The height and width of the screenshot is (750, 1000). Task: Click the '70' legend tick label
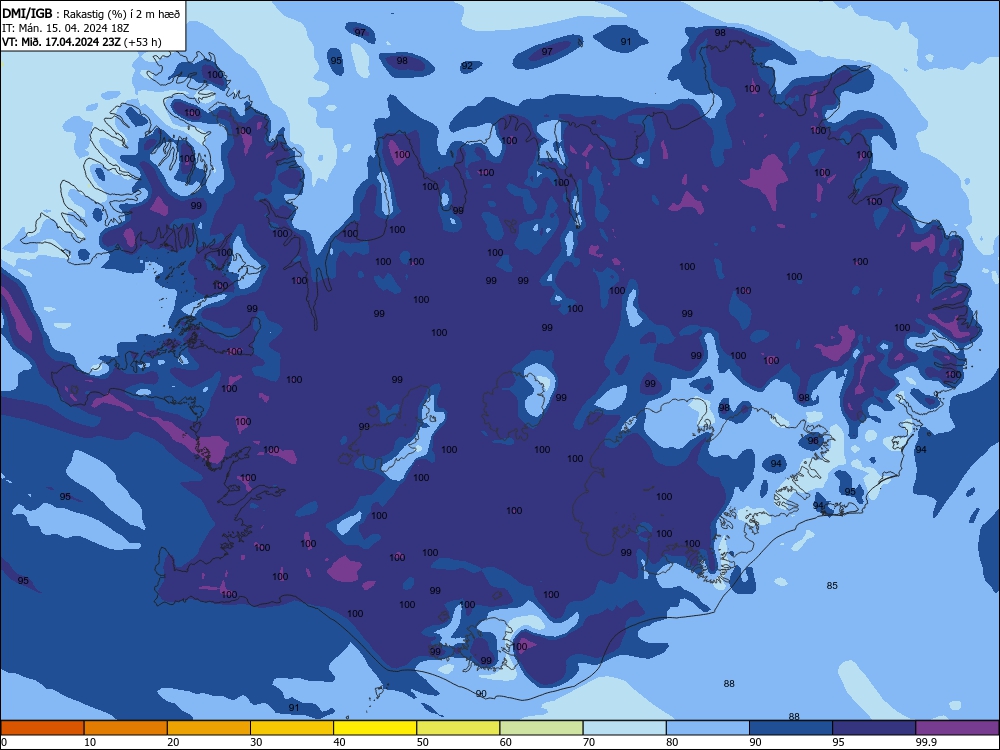(589, 742)
